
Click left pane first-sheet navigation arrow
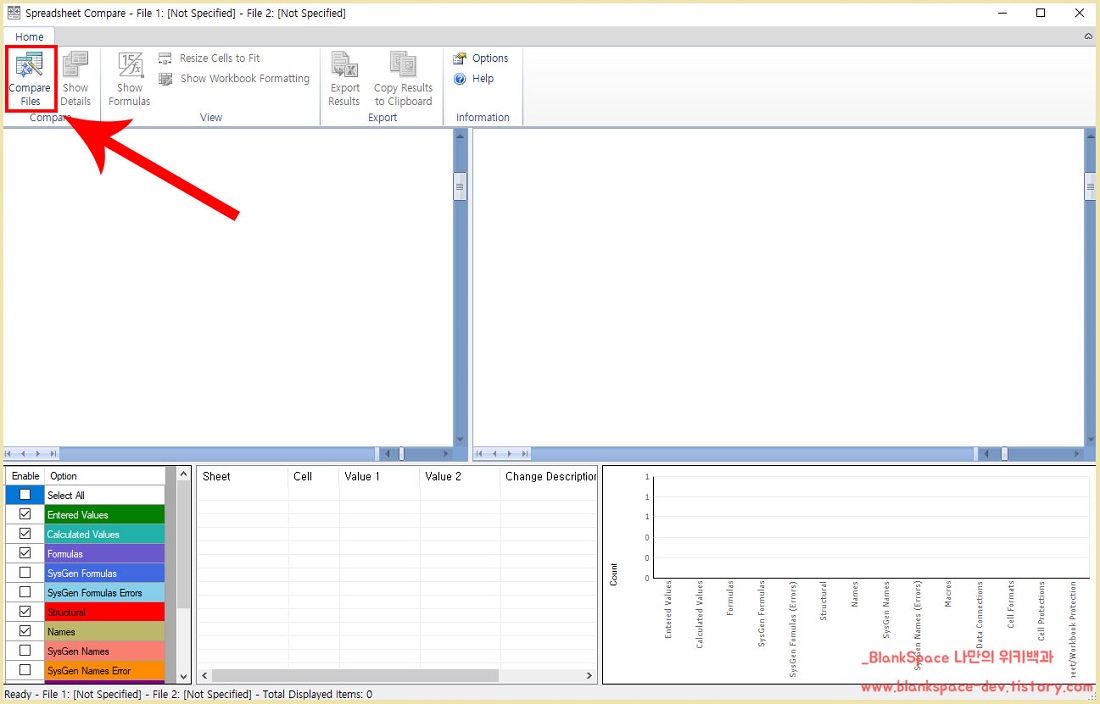(x=9, y=454)
